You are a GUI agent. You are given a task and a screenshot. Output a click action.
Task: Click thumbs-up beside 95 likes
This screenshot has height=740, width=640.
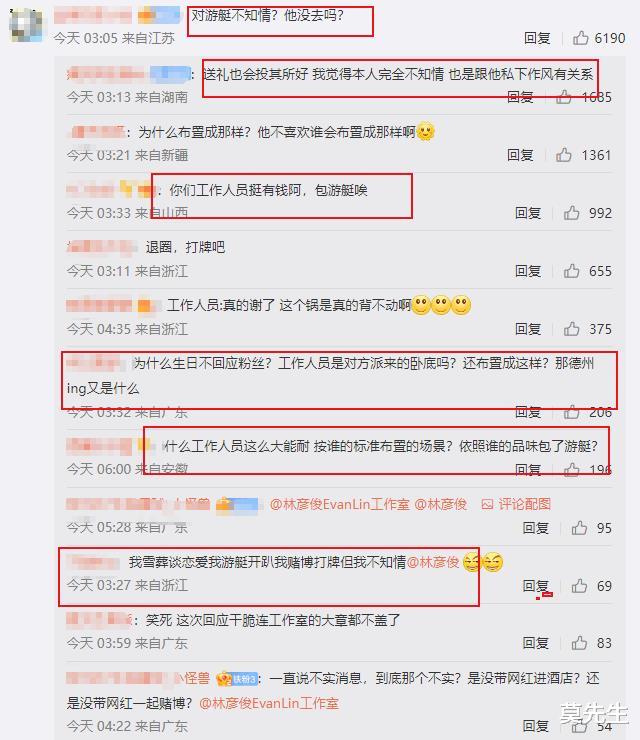580,528
